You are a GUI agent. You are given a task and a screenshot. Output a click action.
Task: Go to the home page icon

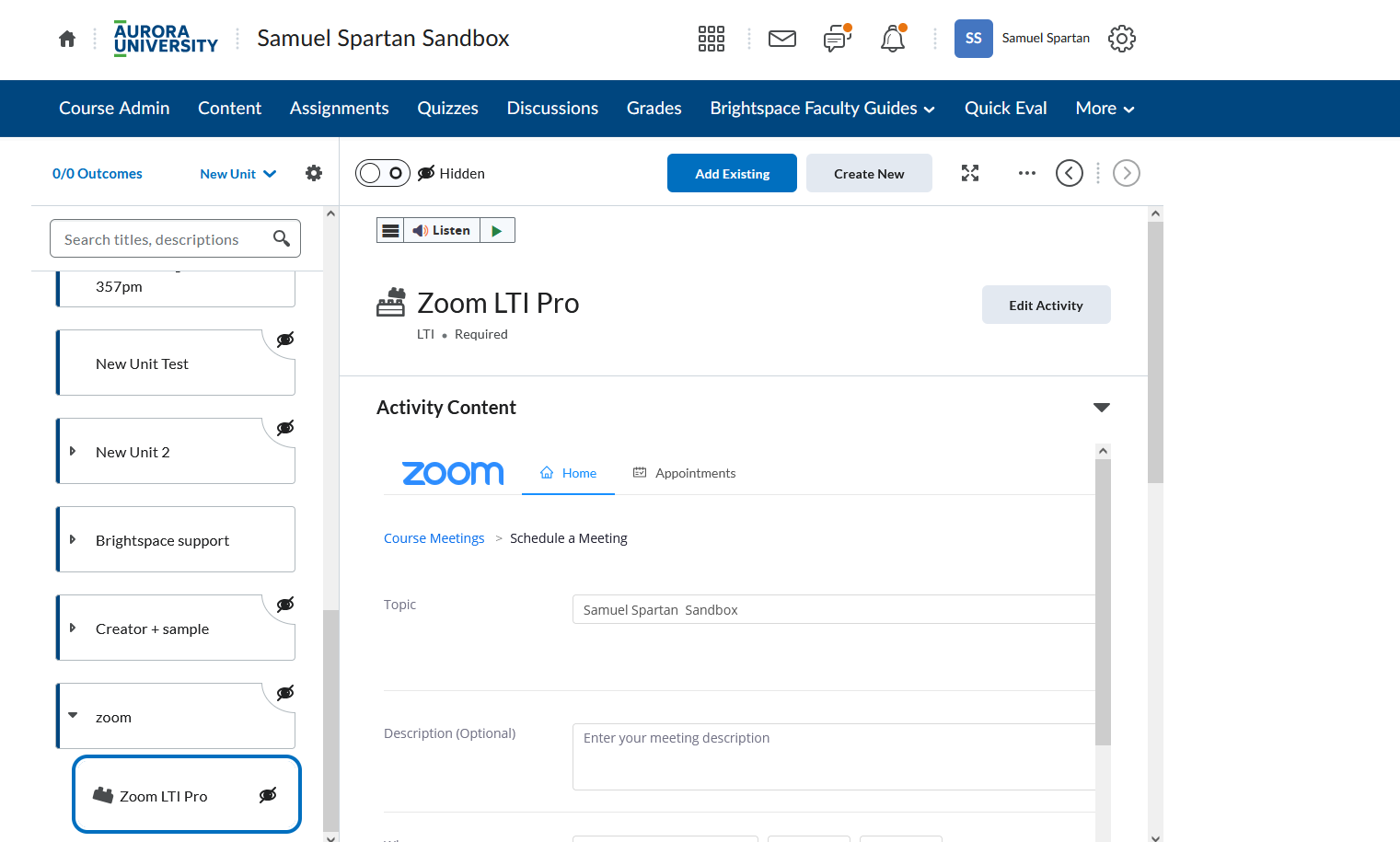67,39
